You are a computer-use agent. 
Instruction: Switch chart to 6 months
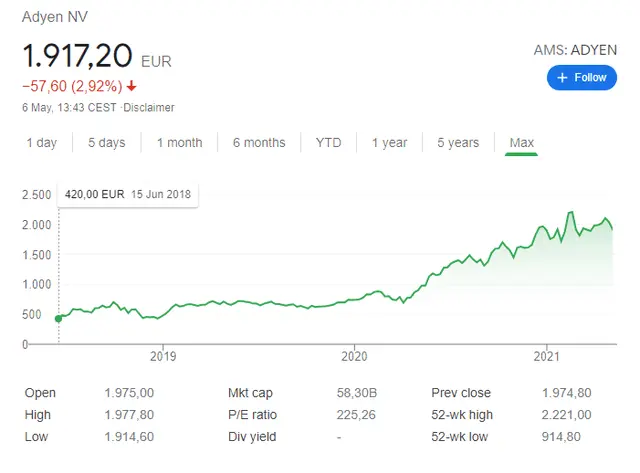coord(259,142)
